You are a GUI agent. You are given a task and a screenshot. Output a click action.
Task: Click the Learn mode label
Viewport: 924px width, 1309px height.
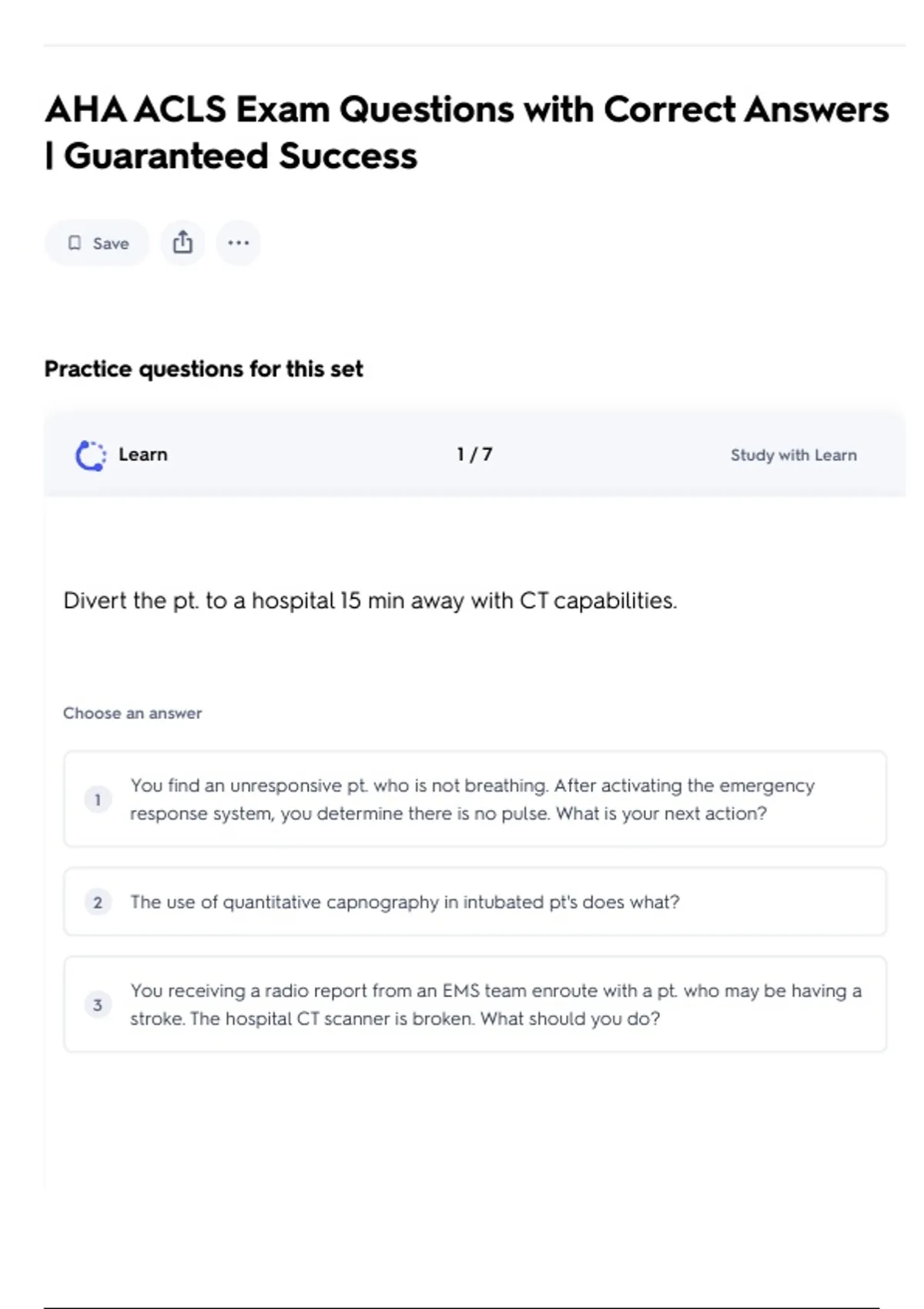point(143,454)
